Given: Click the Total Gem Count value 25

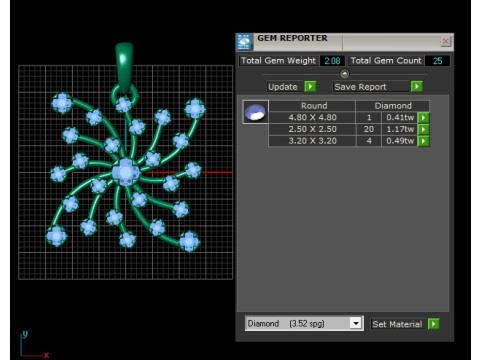Looking at the screenshot, I should [437, 61].
